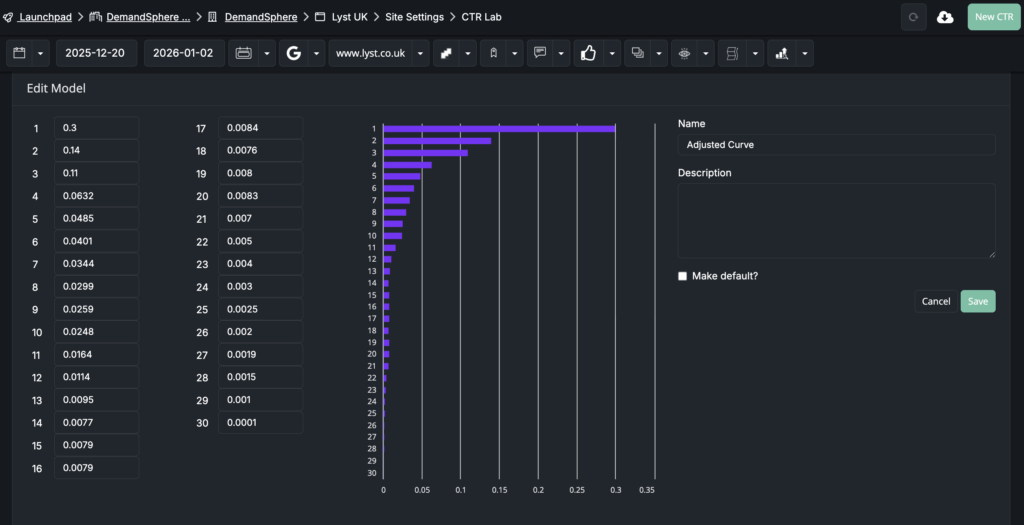The image size is (1024, 525).
Task: Click the eye icon in toolbar
Action: 685,53
